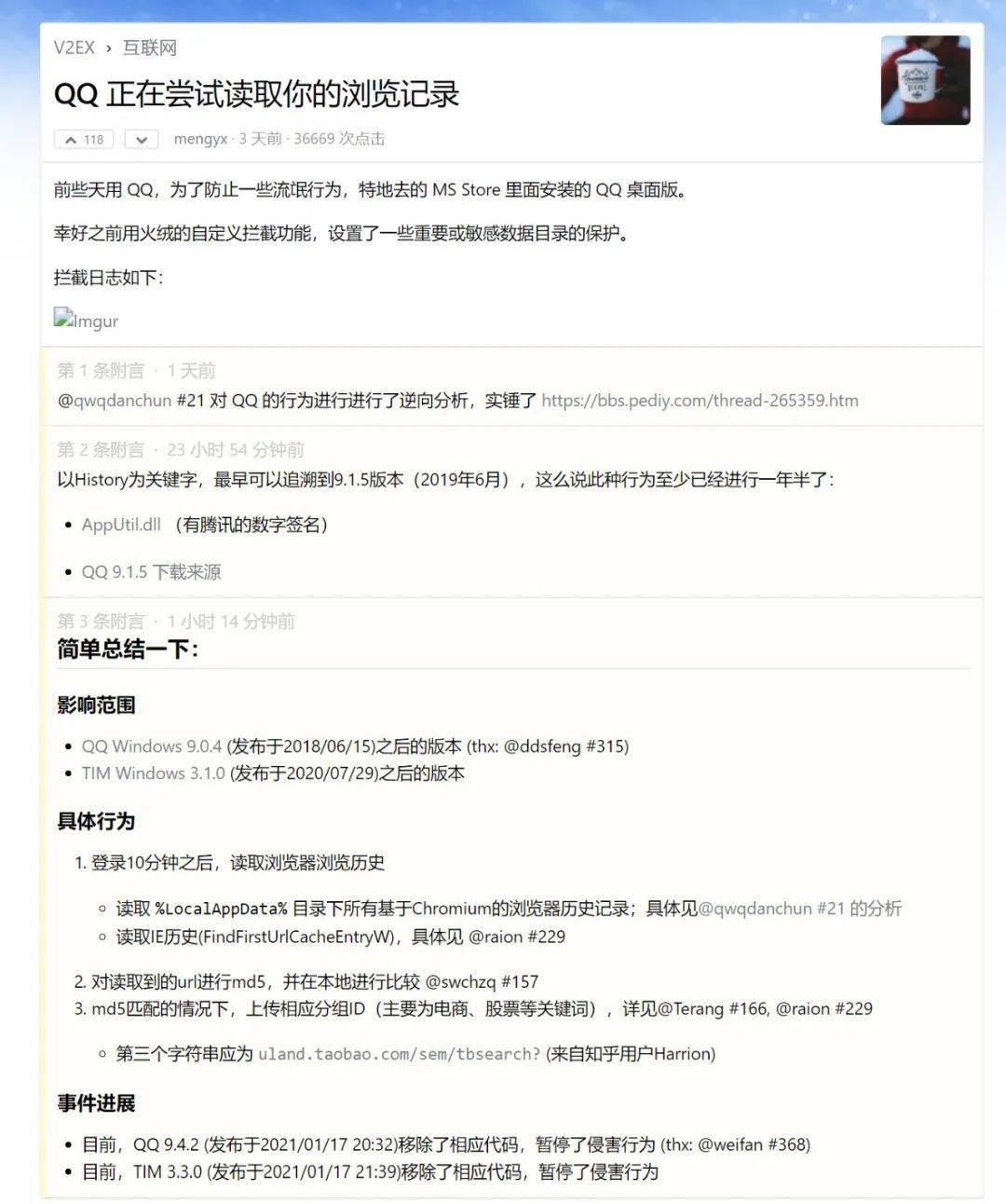Screen dimensions: 1006x1204
Task: Click the @weifan #368 mention
Action: click(x=752, y=1144)
